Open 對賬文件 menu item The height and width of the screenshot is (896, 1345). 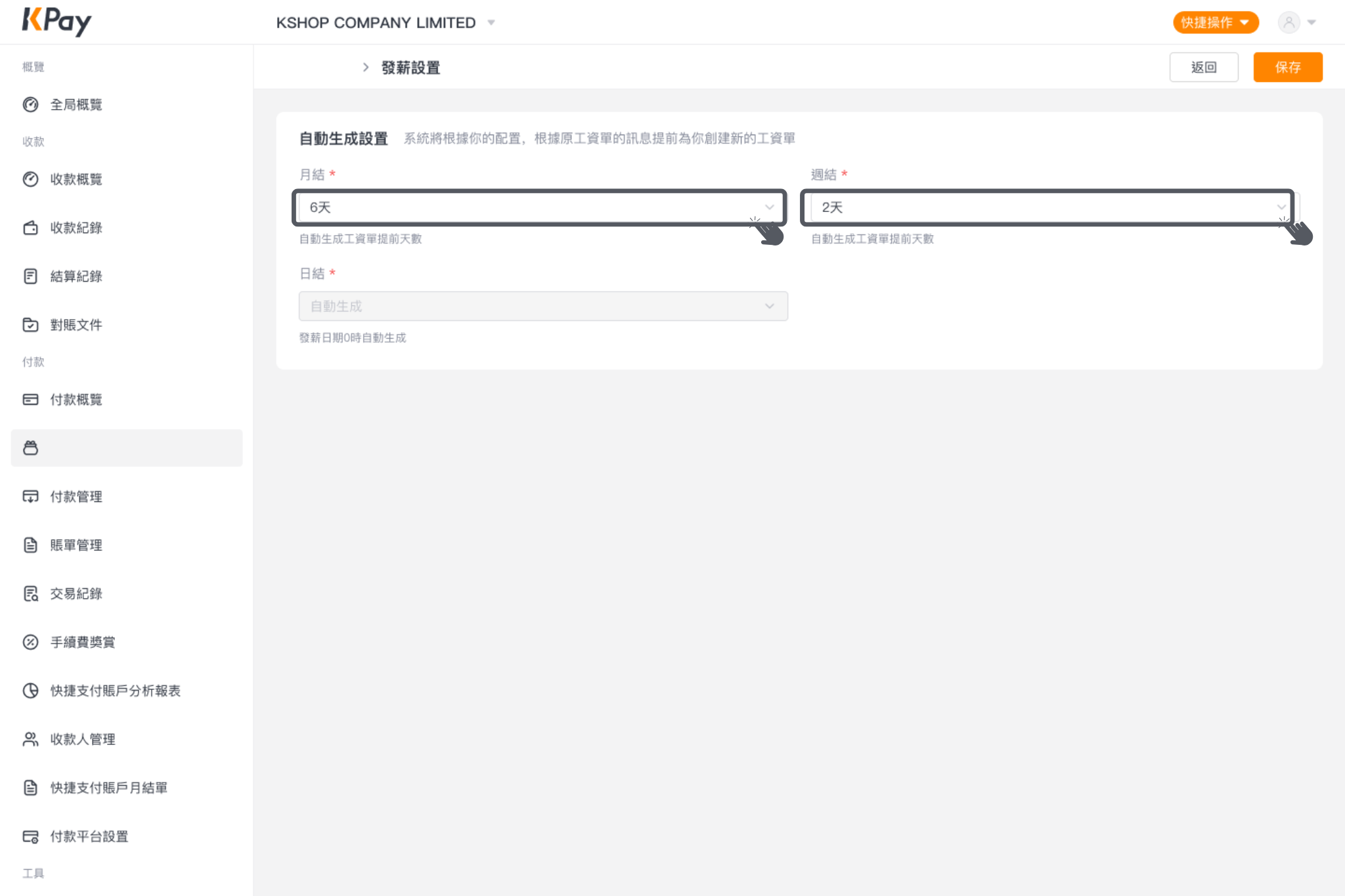[x=126, y=326]
